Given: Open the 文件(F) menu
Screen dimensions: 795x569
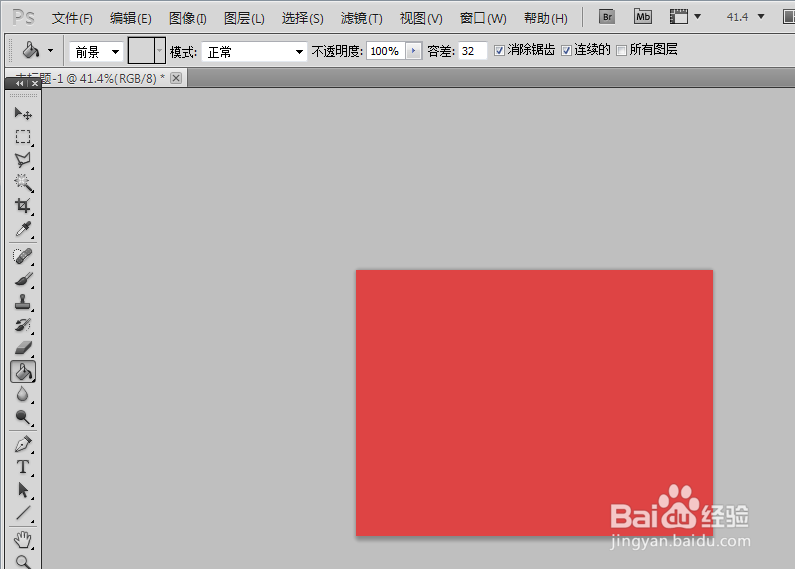Looking at the screenshot, I should point(72,19).
